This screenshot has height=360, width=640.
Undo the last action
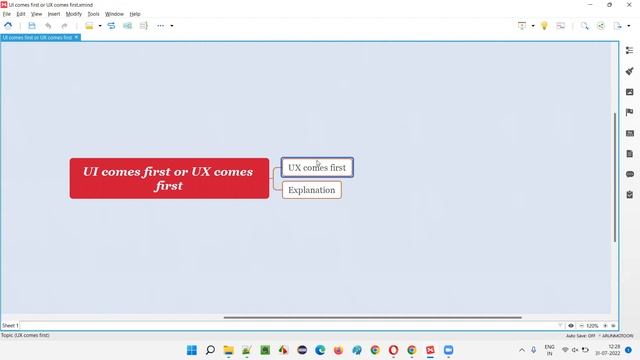pos(48,26)
